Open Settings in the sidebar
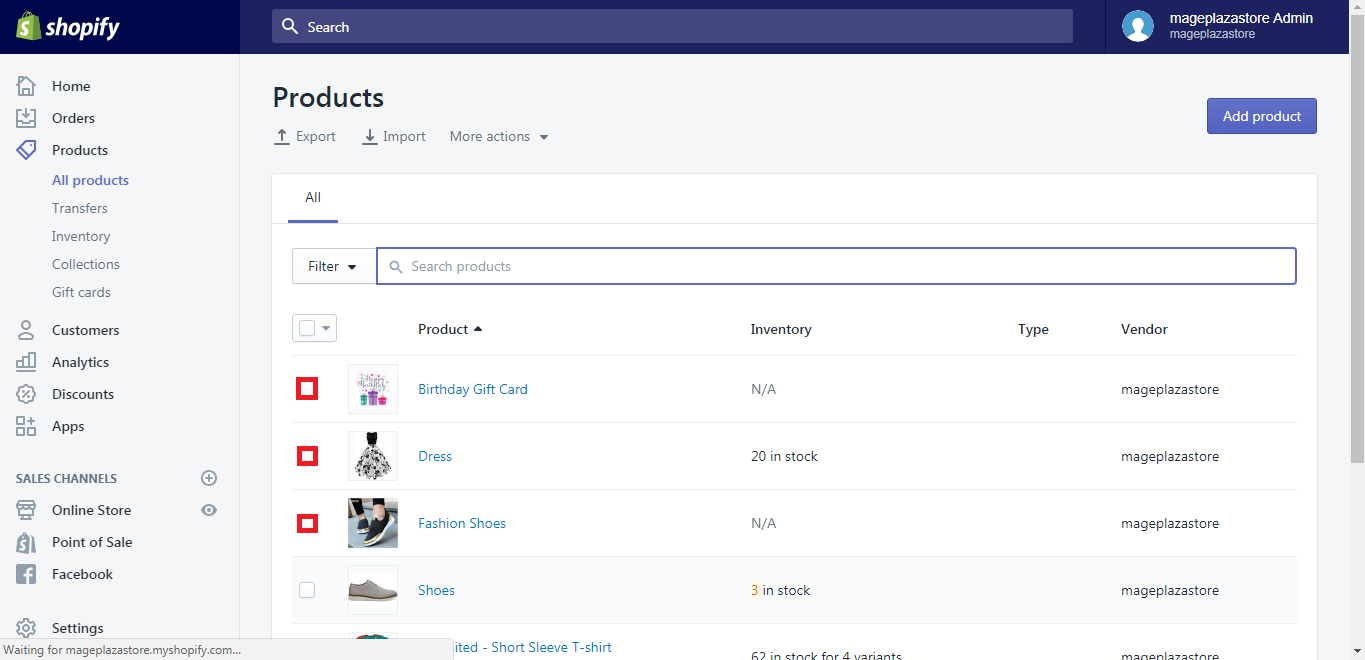Viewport: 1365px width, 660px height. tap(78, 628)
